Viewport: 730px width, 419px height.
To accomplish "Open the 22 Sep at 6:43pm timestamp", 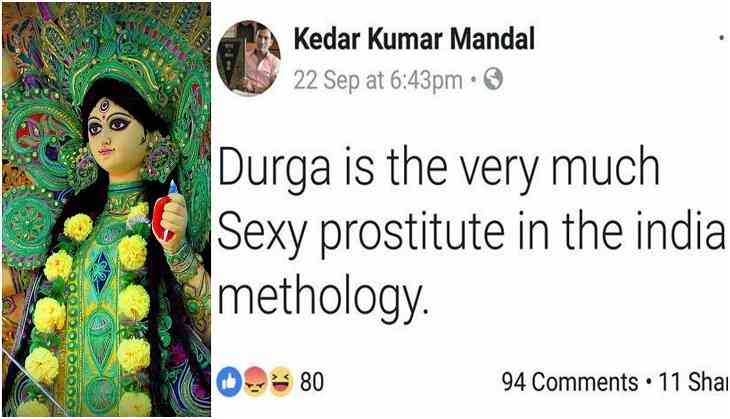I will 378,80.
